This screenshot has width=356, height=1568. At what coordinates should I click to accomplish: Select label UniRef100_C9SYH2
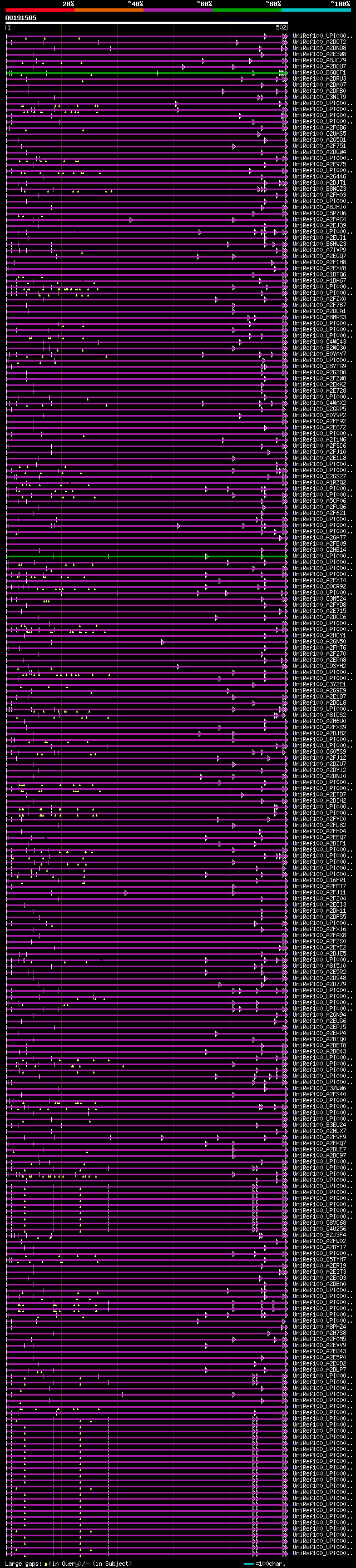click(x=319, y=666)
